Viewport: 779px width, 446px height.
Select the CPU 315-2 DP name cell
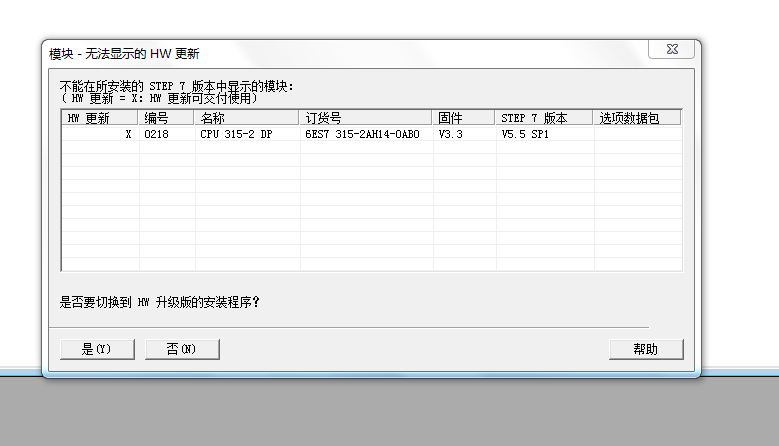tap(236, 134)
